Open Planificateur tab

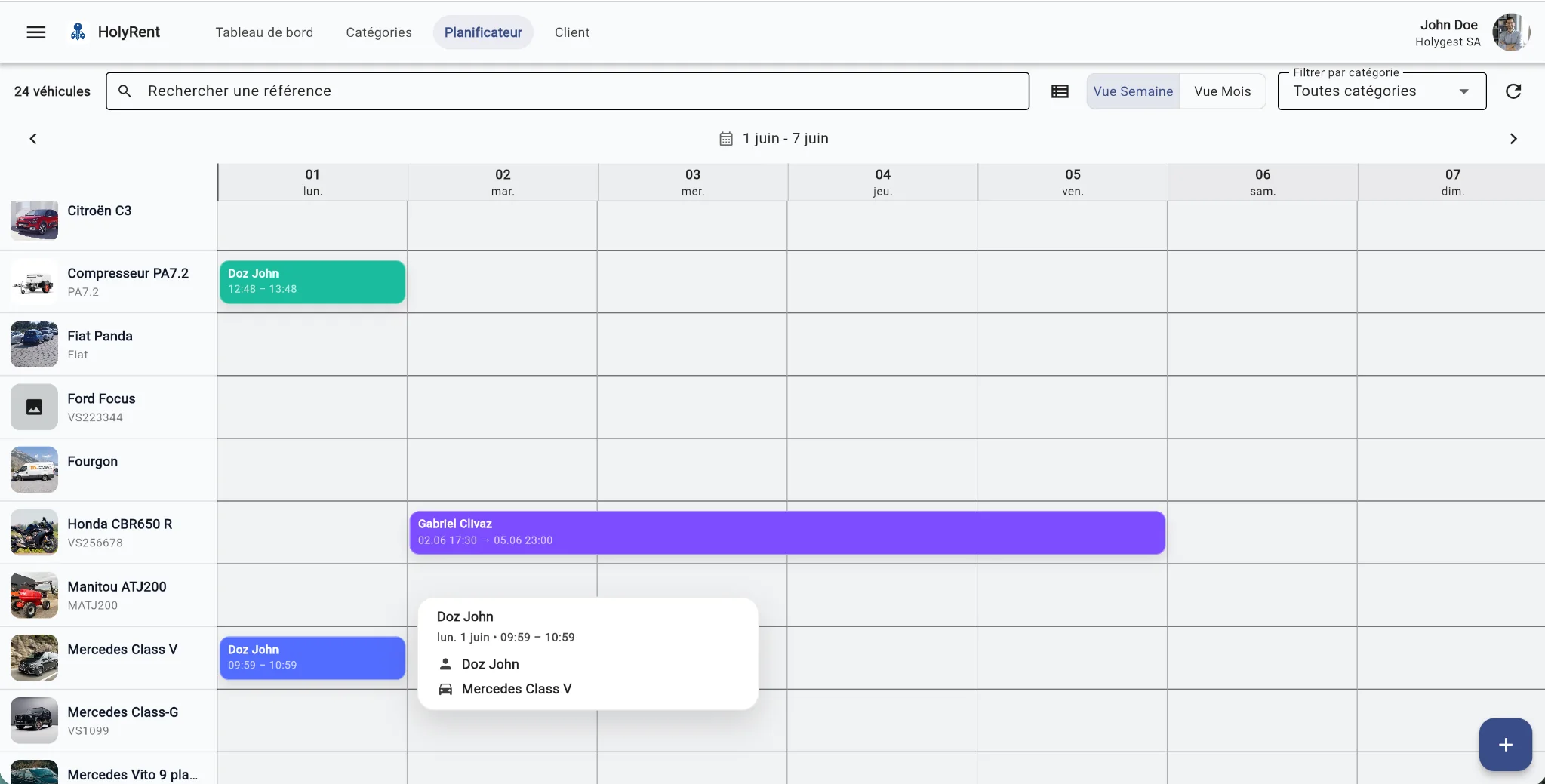(483, 32)
